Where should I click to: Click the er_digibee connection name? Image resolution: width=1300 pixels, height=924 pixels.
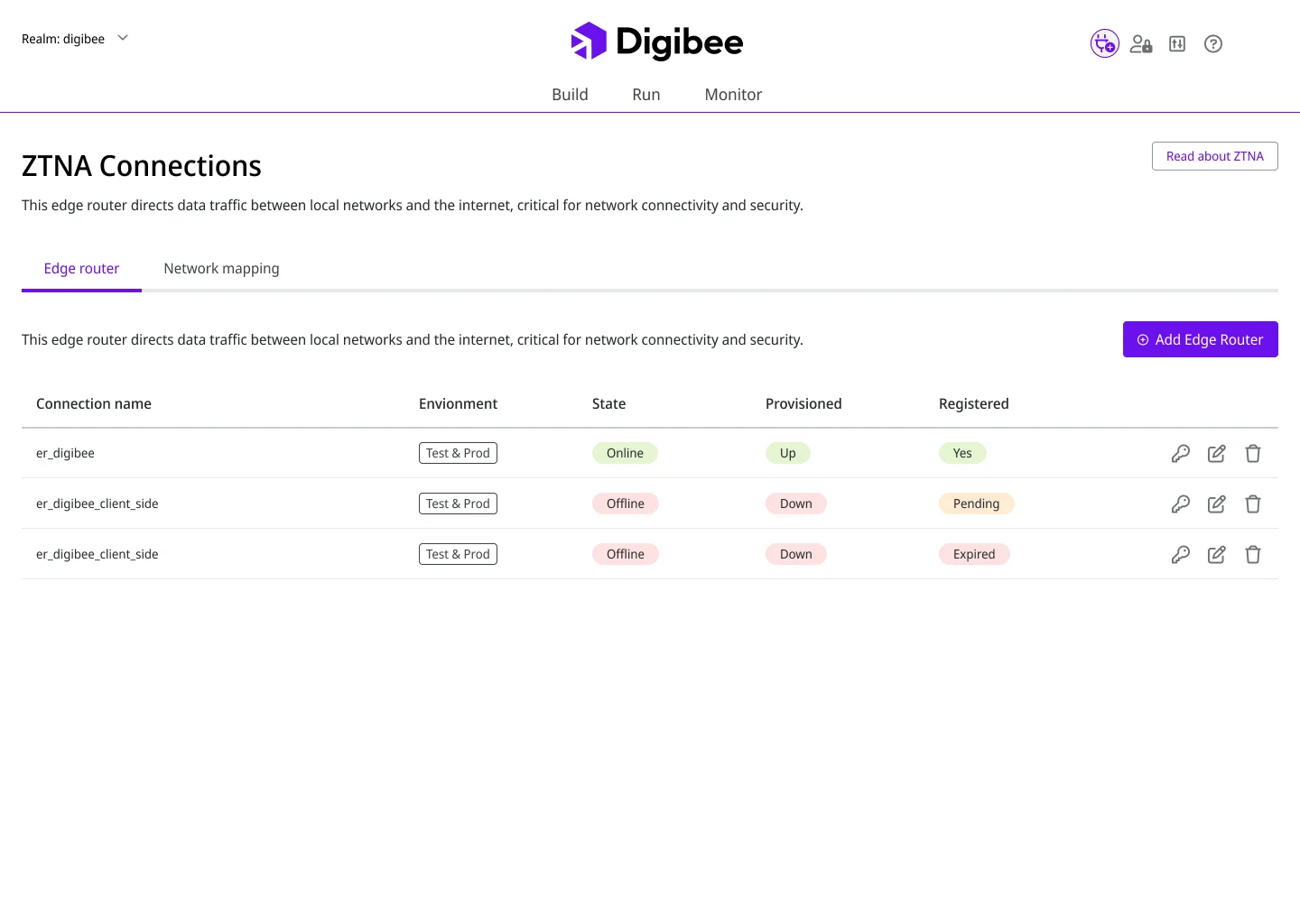click(x=65, y=453)
